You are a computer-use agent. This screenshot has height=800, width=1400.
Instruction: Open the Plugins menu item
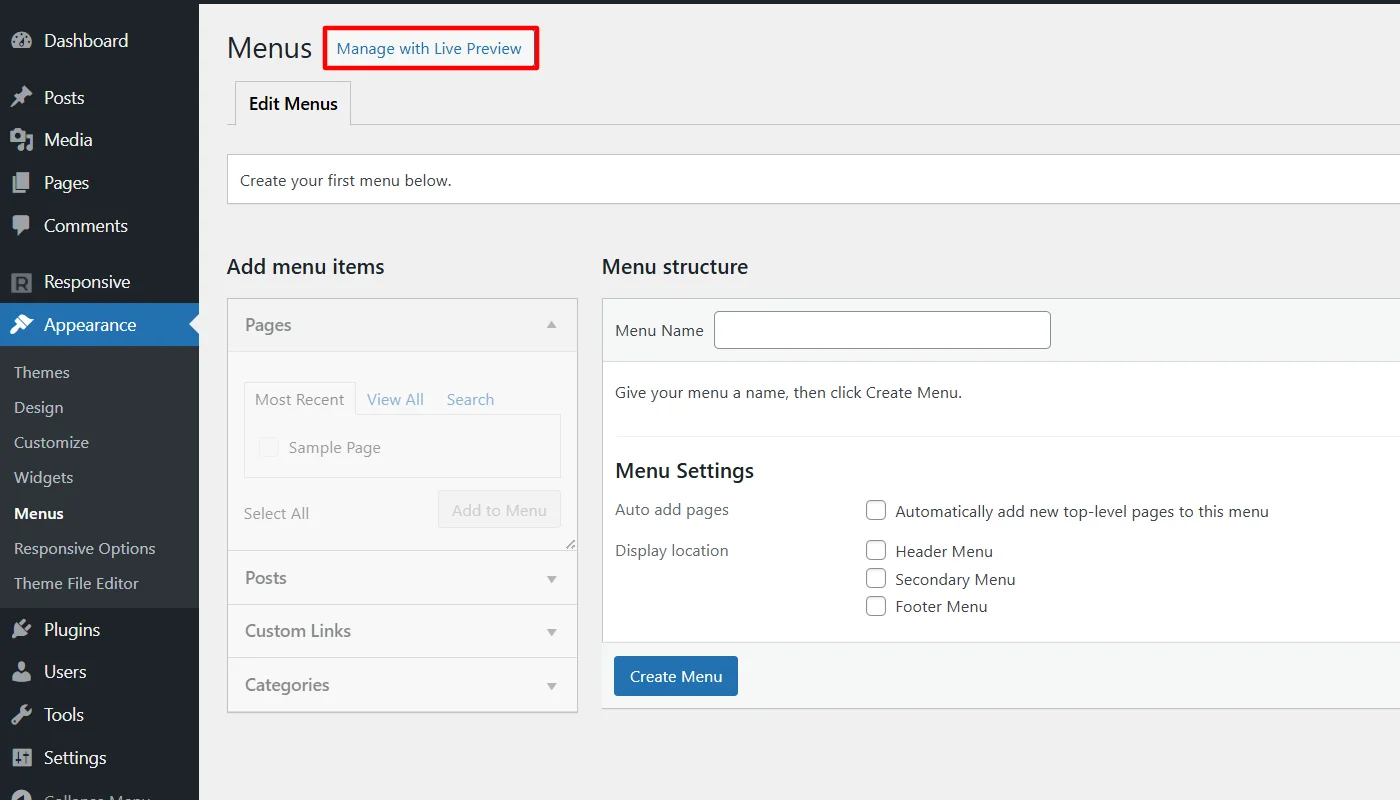(99, 630)
